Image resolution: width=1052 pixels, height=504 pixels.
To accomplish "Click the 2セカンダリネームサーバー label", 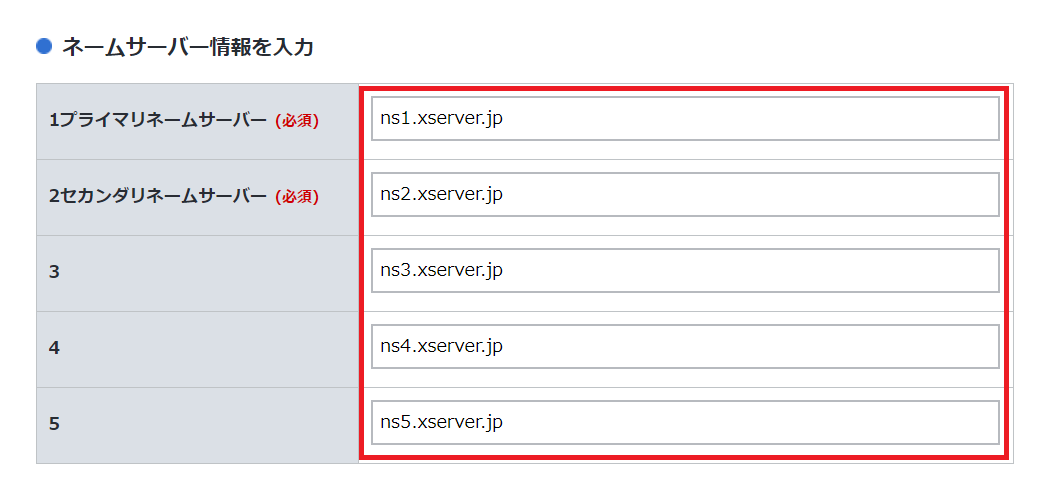I will (158, 197).
